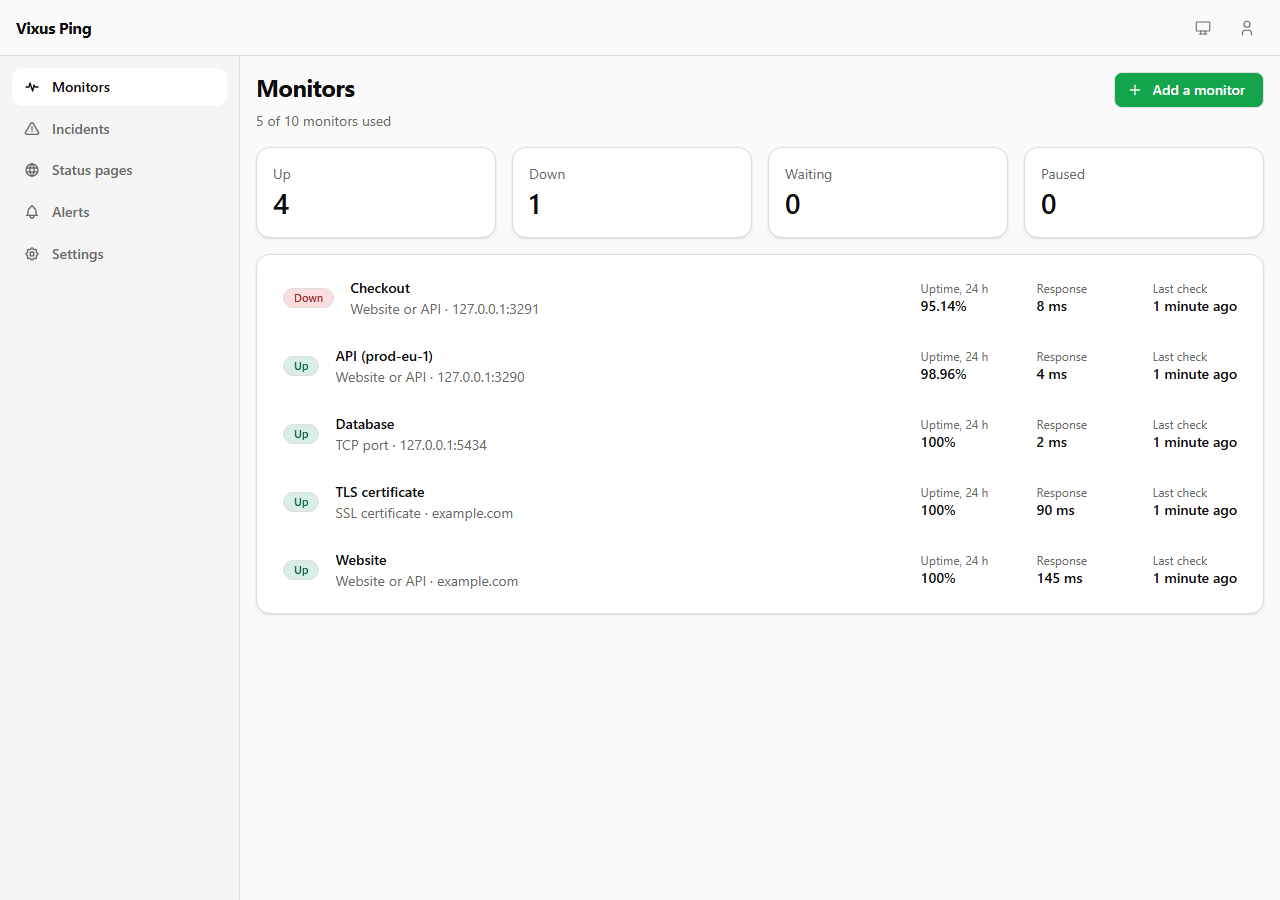Click '5 of 10 monitors used' text
The image size is (1280, 900).
324,121
